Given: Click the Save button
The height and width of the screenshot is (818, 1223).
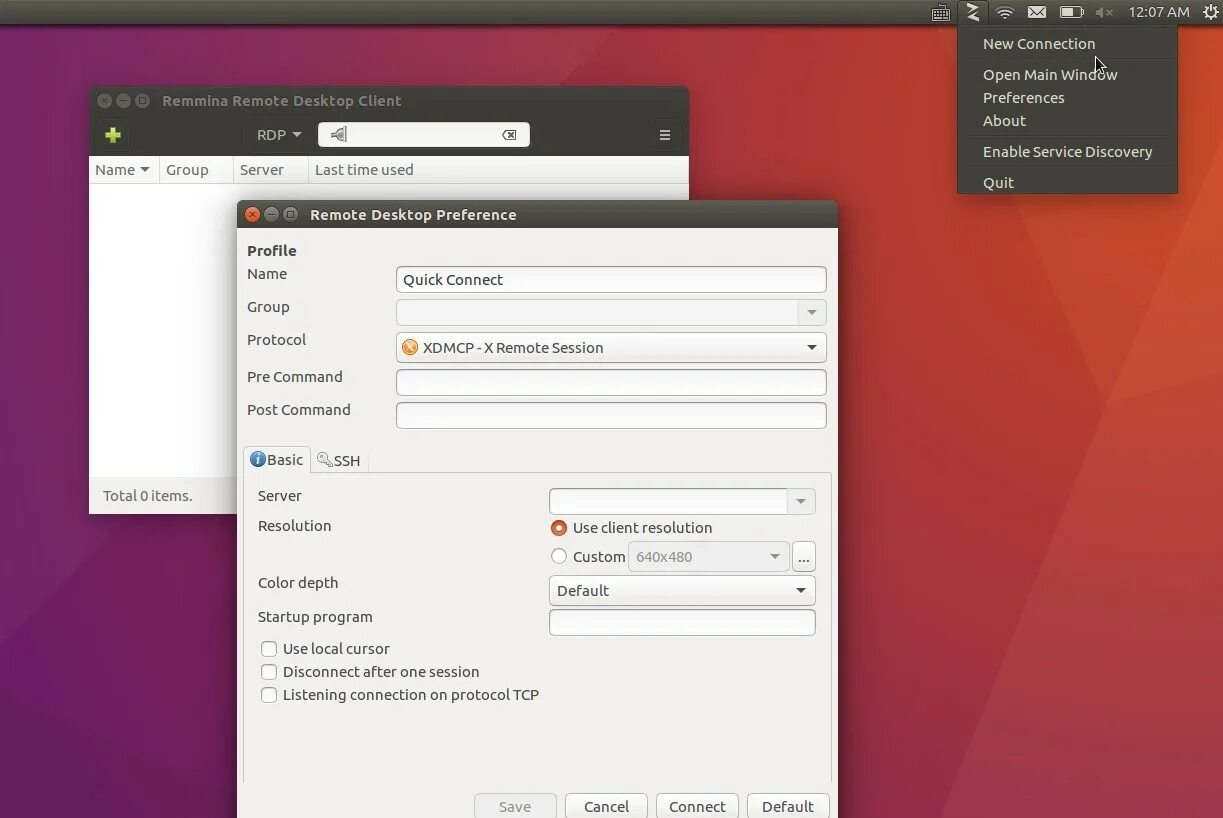Looking at the screenshot, I should (515, 806).
